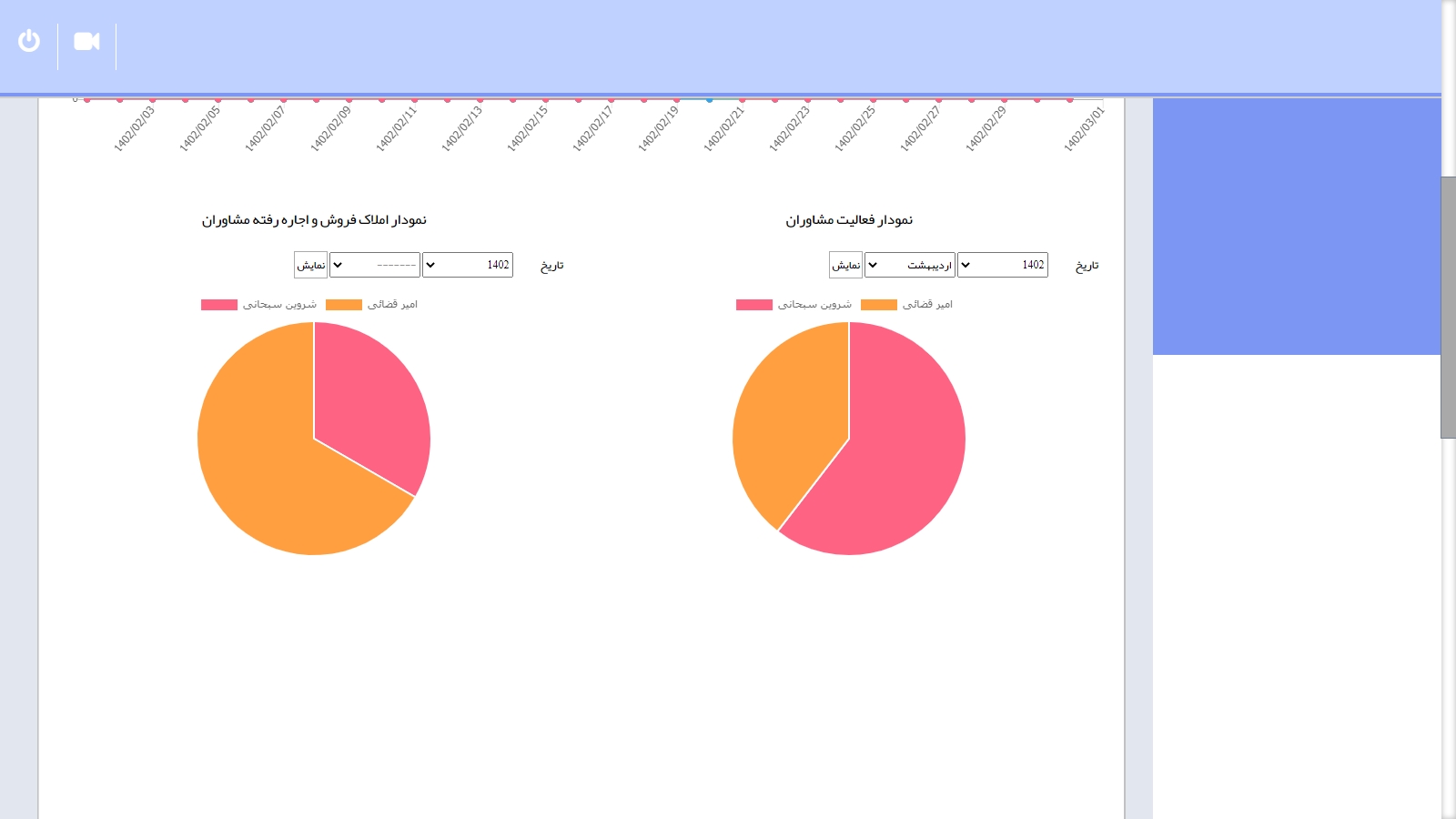Toggle امیر قضائی legend in sales chart
Viewport: 1456px width, 819px height.
pos(371,305)
